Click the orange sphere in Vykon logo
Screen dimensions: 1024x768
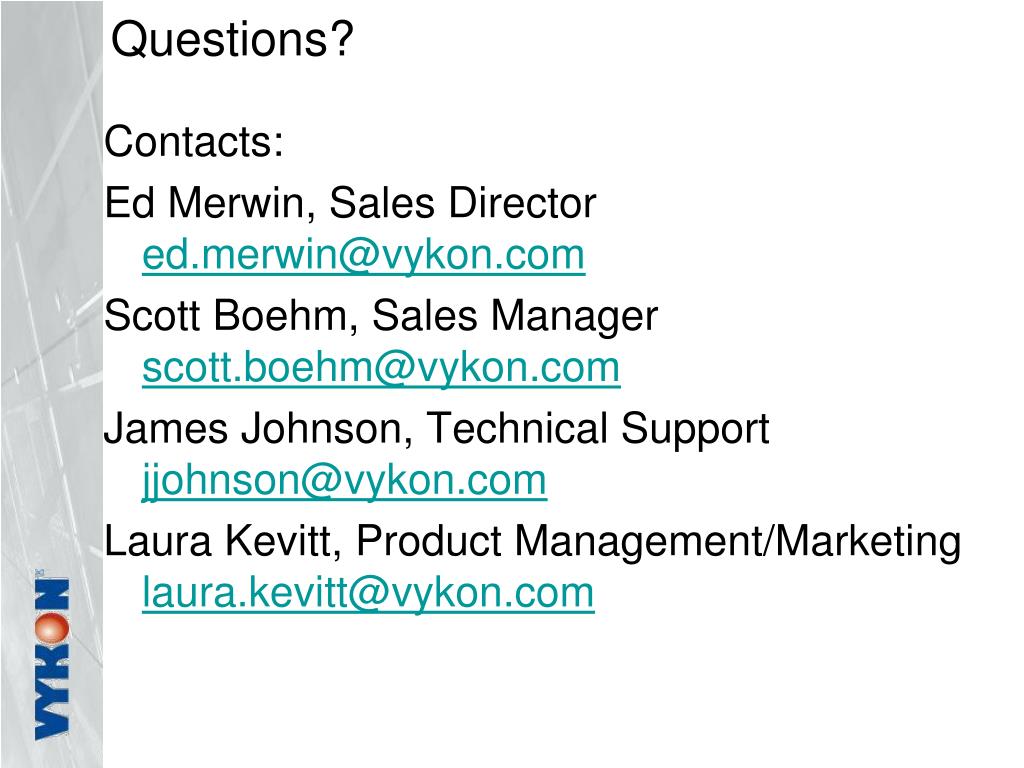point(52,628)
